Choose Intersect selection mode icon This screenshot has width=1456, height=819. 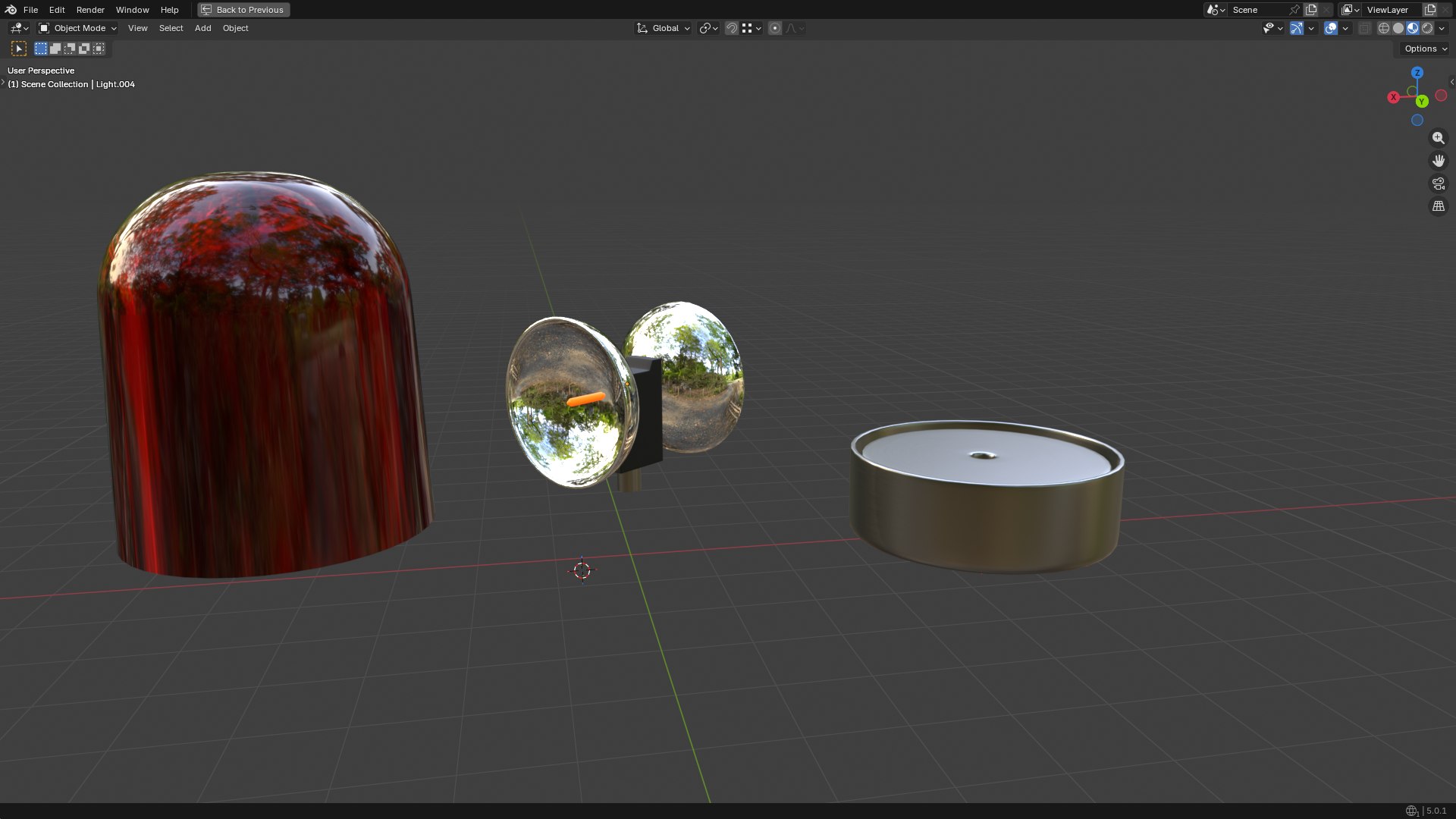[x=99, y=49]
